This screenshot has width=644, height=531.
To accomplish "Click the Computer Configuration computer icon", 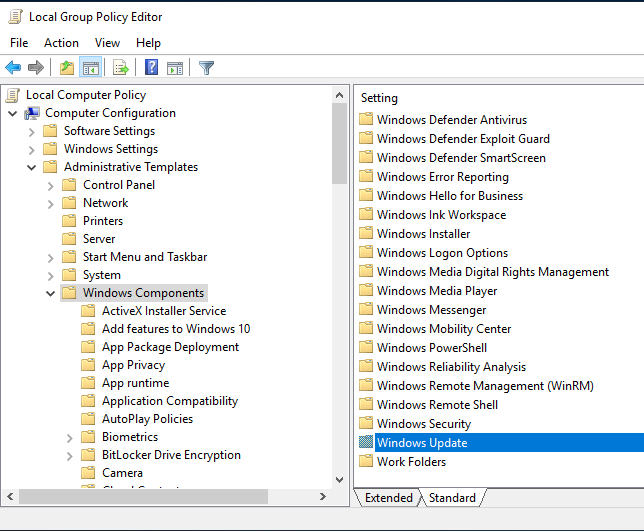I will coord(32,113).
